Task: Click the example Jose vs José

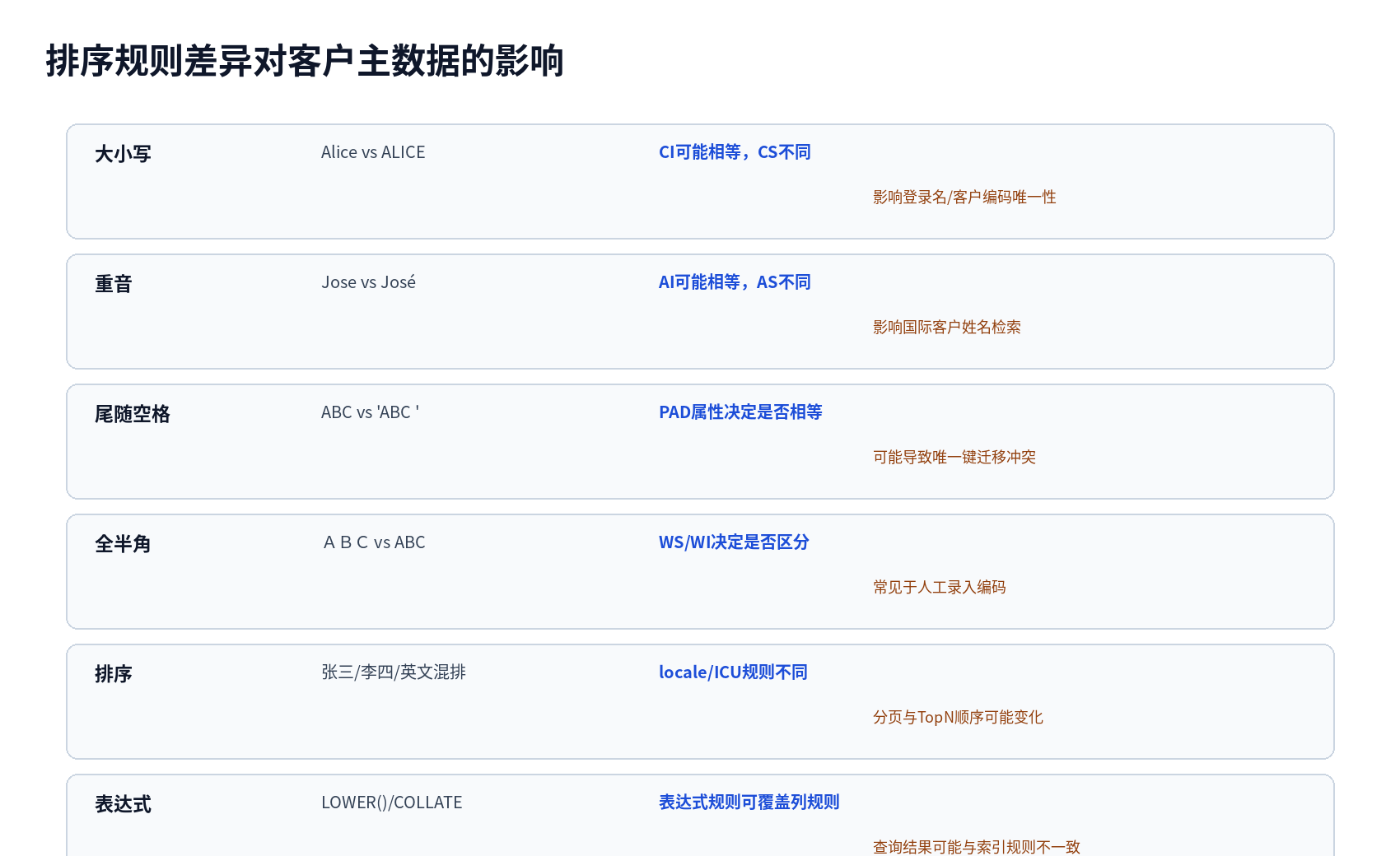Action: pyautogui.click(x=368, y=282)
